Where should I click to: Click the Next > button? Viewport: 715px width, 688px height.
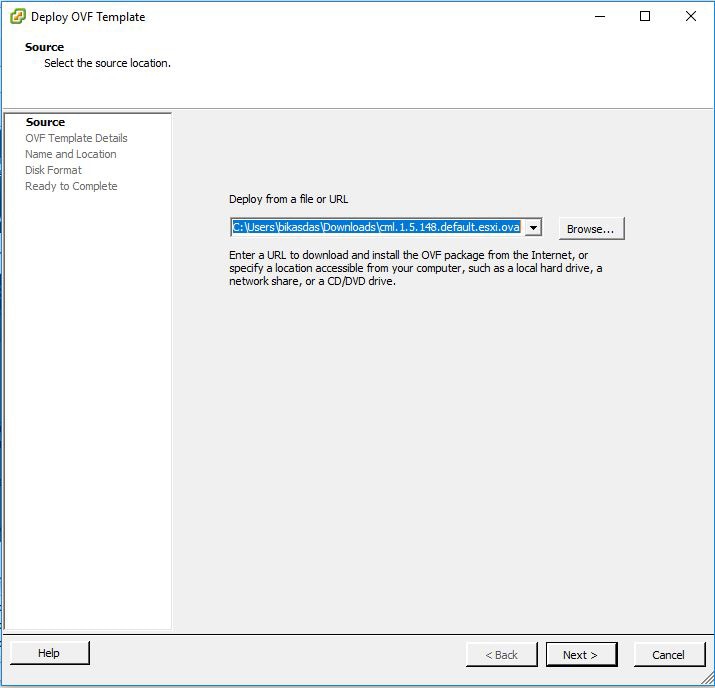coord(581,655)
